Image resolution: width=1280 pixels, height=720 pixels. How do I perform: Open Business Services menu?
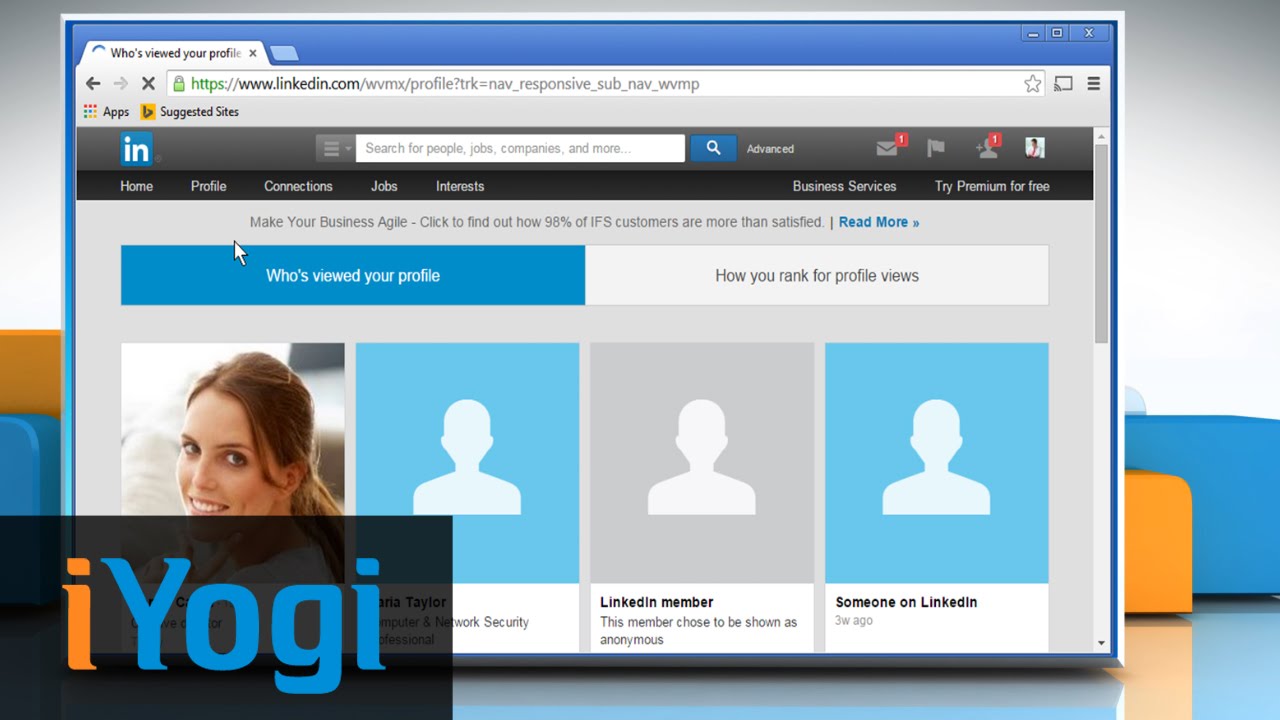[845, 186]
